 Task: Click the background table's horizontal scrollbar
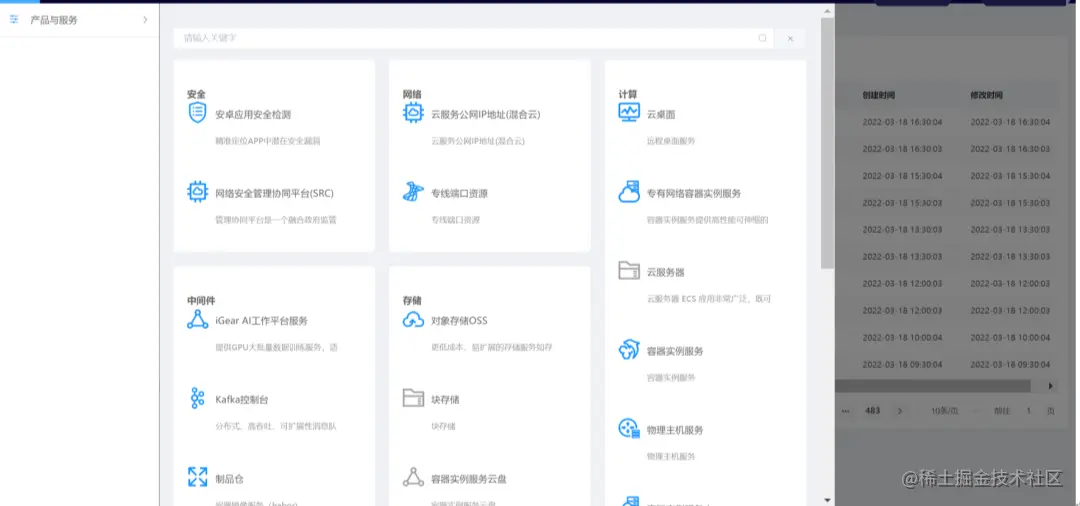point(933,386)
